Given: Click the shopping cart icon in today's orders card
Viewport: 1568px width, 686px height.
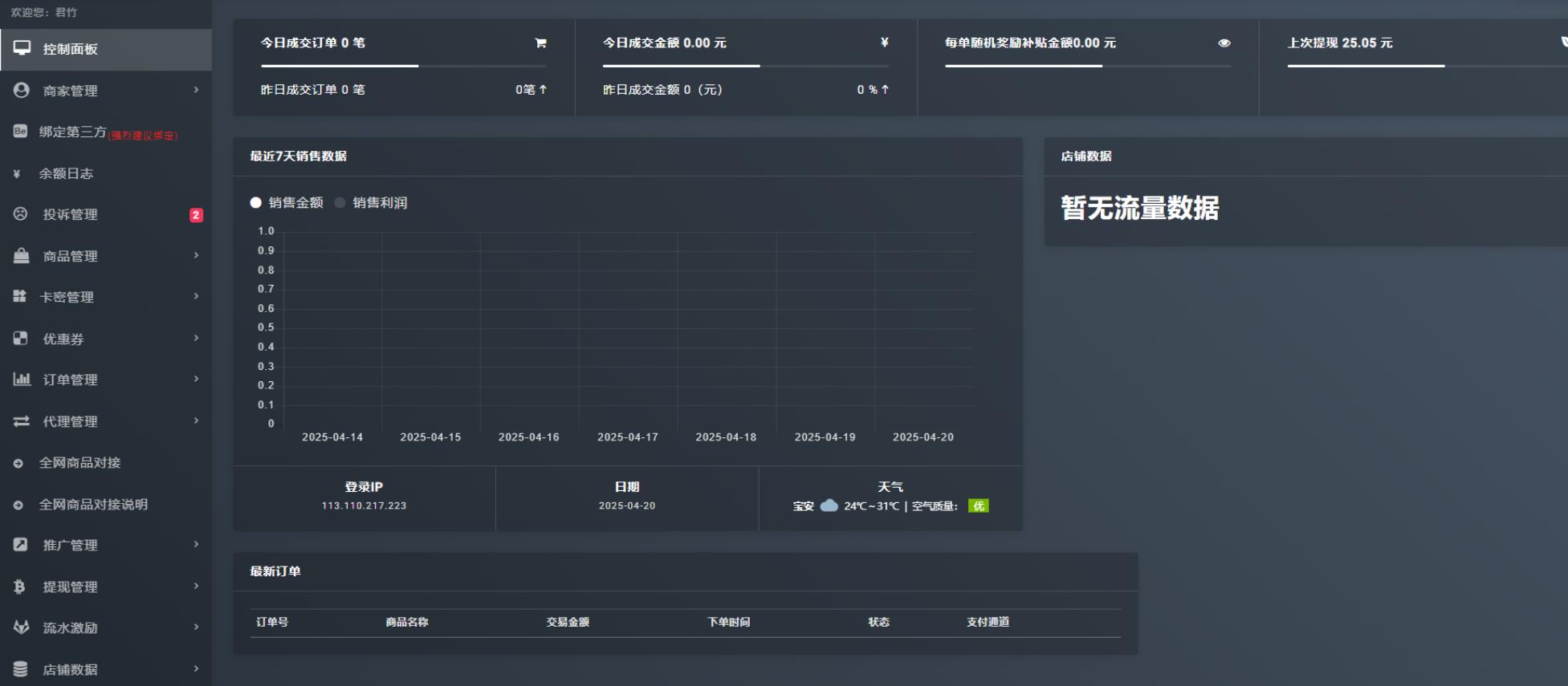Looking at the screenshot, I should point(540,43).
